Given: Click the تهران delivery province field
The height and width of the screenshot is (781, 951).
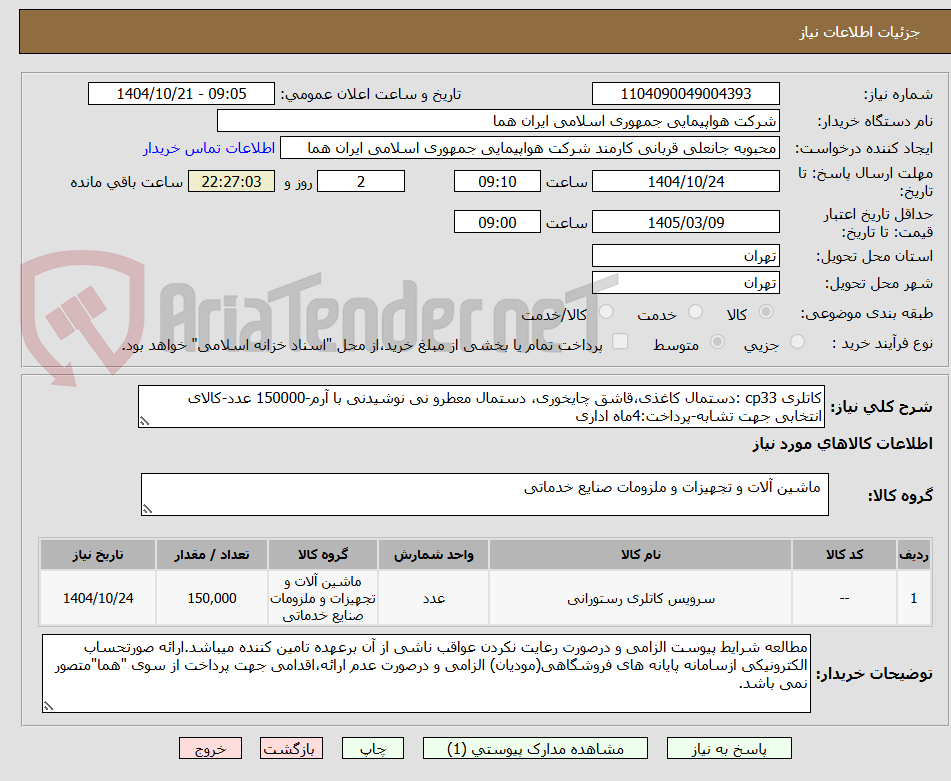Looking at the screenshot, I should (687, 255).
